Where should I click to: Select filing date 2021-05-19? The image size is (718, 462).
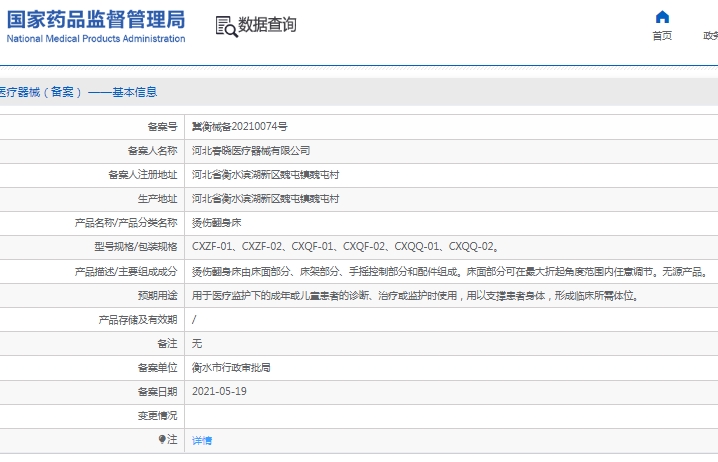tap(219, 391)
